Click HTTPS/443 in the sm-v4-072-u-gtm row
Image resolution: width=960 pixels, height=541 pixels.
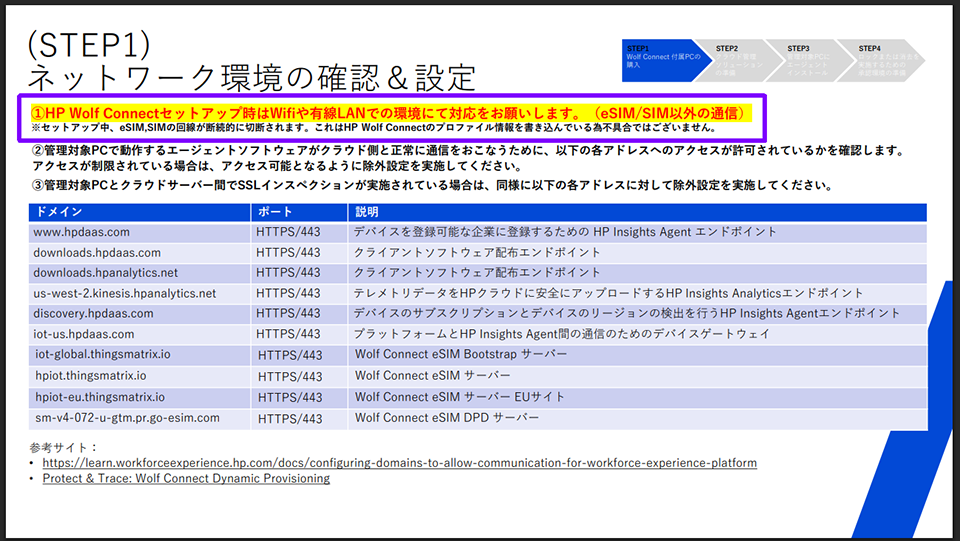point(290,419)
